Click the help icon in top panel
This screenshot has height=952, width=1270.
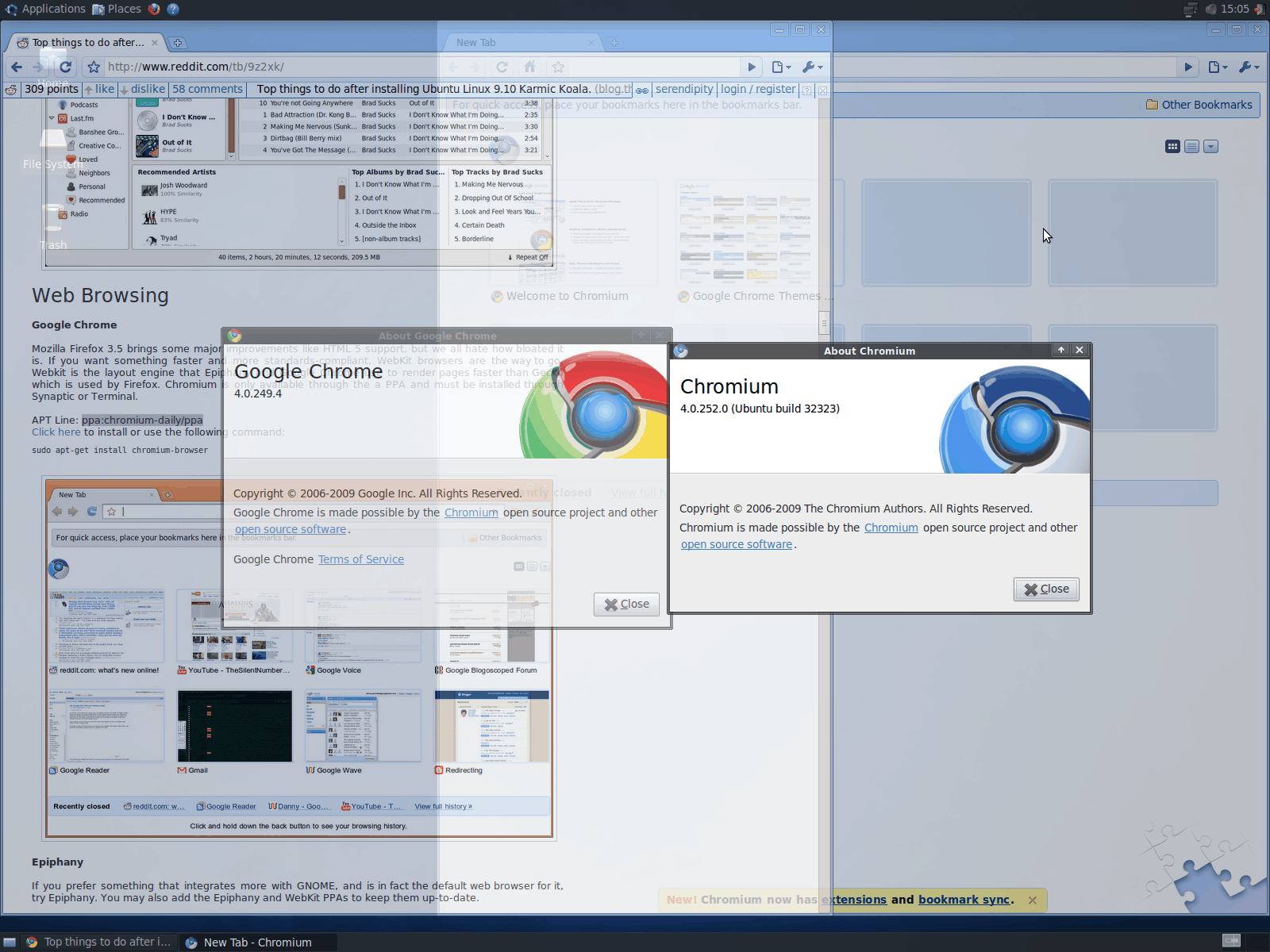point(173,9)
